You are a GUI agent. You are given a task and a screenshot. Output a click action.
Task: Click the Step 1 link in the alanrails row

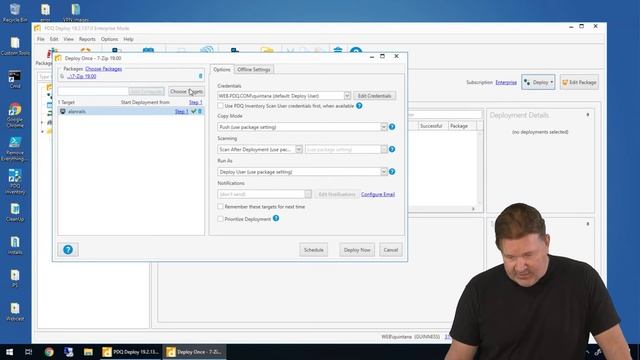point(181,111)
